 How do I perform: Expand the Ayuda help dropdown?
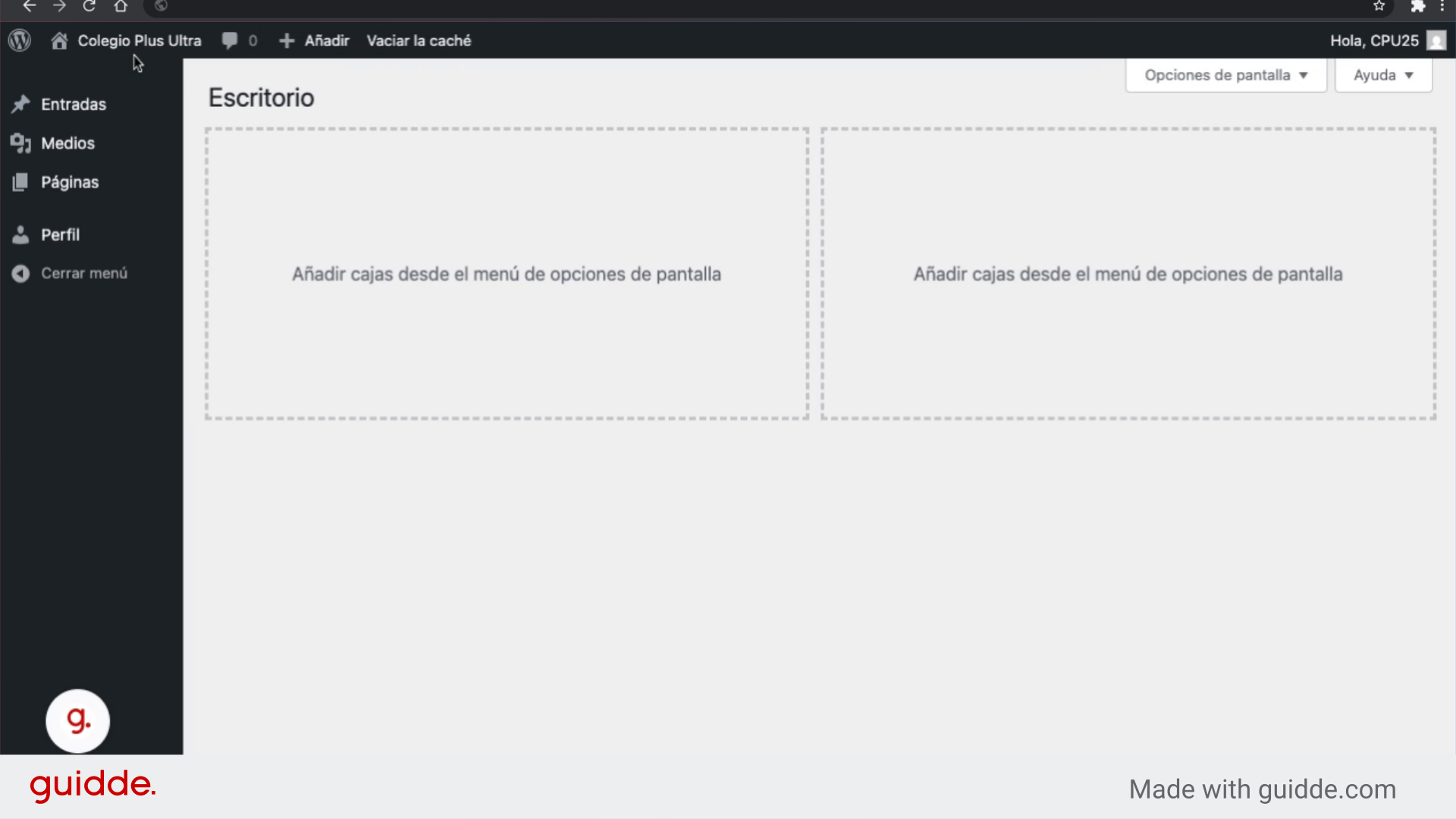(x=1383, y=75)
